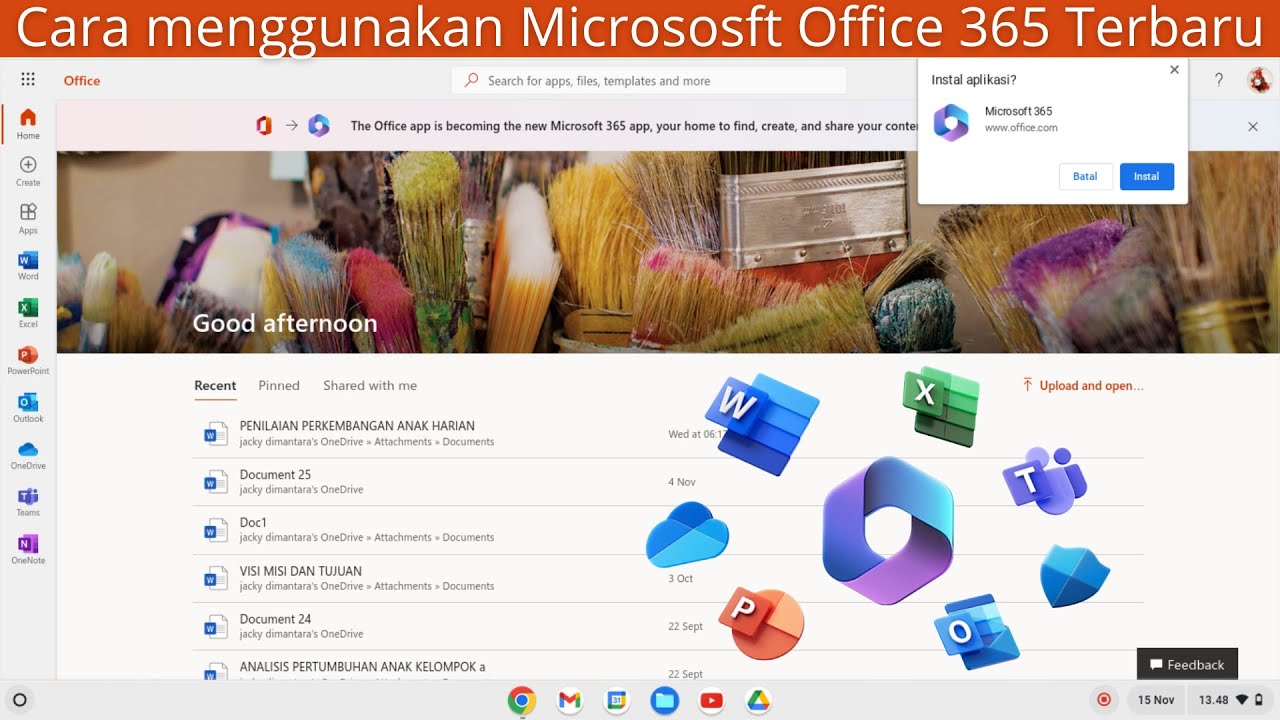Open the ChromeOS launcher circle button
This screenshot has width=1280, height=720.
19,700
